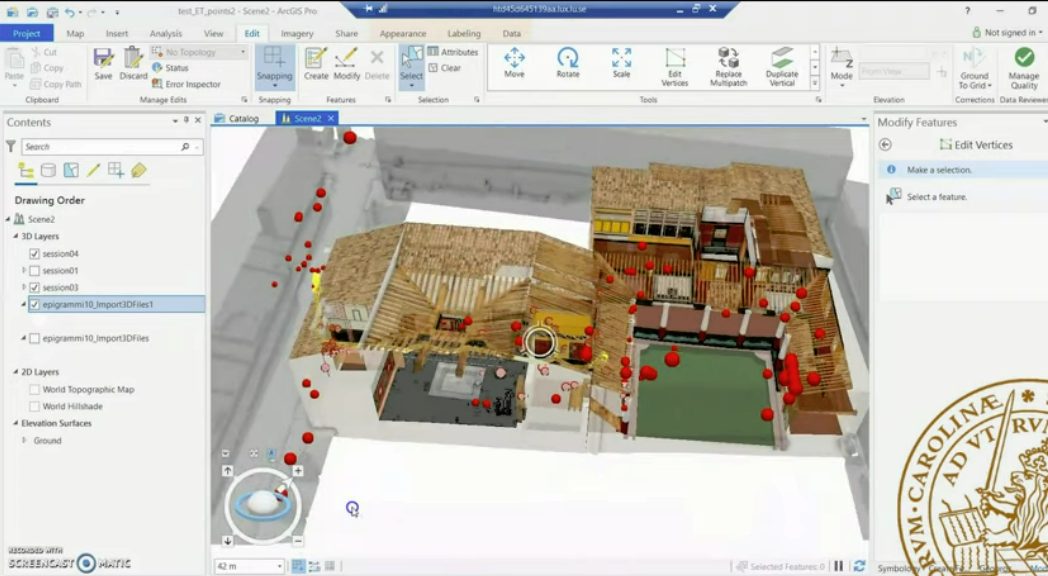Close the Scene2 view tab
The width and height of the screenshot is (1048, 576).
point(331,118)
